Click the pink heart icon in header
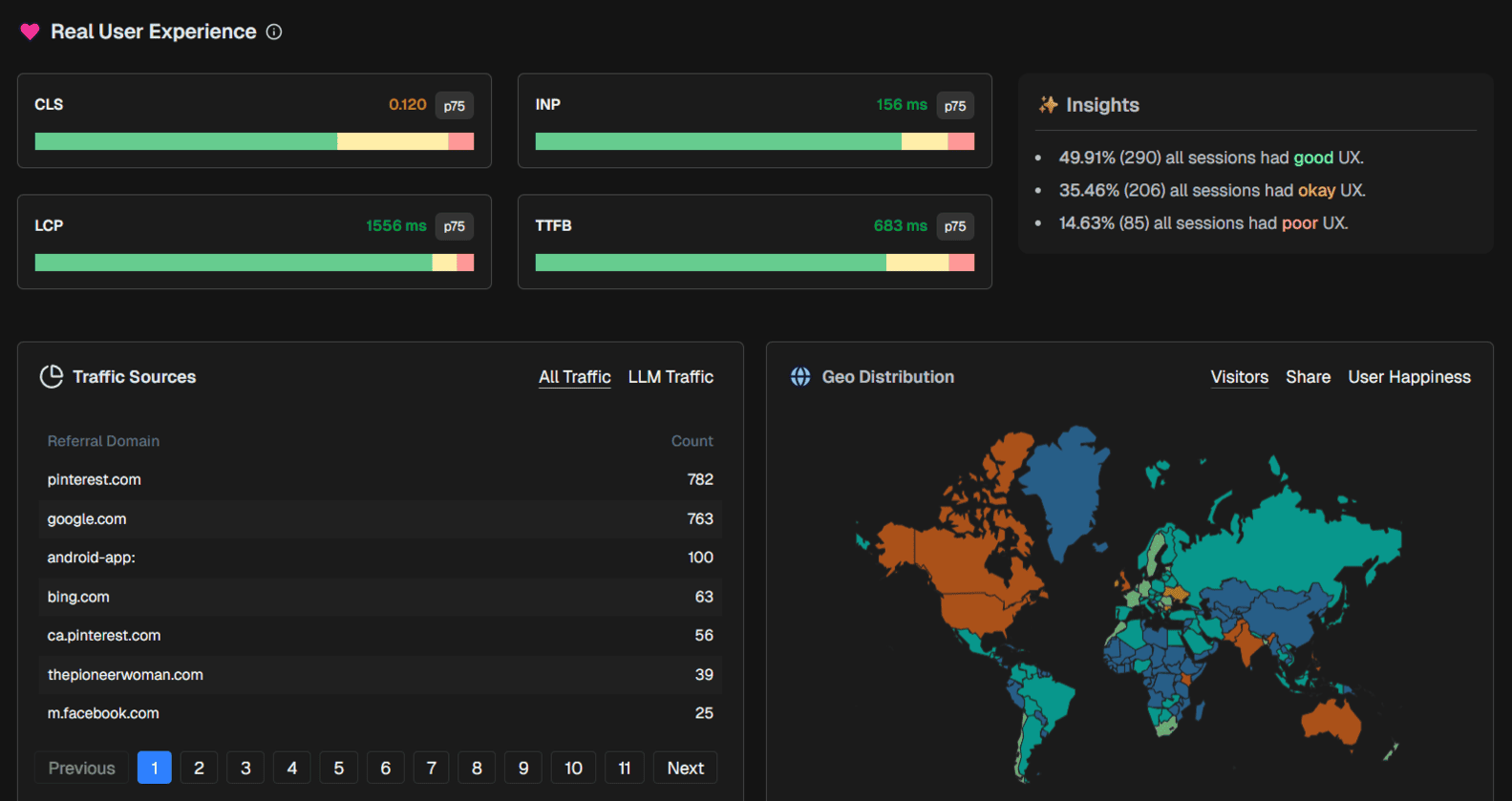Viewport: 1512px width, 801px height. click(x=30, y=32)
